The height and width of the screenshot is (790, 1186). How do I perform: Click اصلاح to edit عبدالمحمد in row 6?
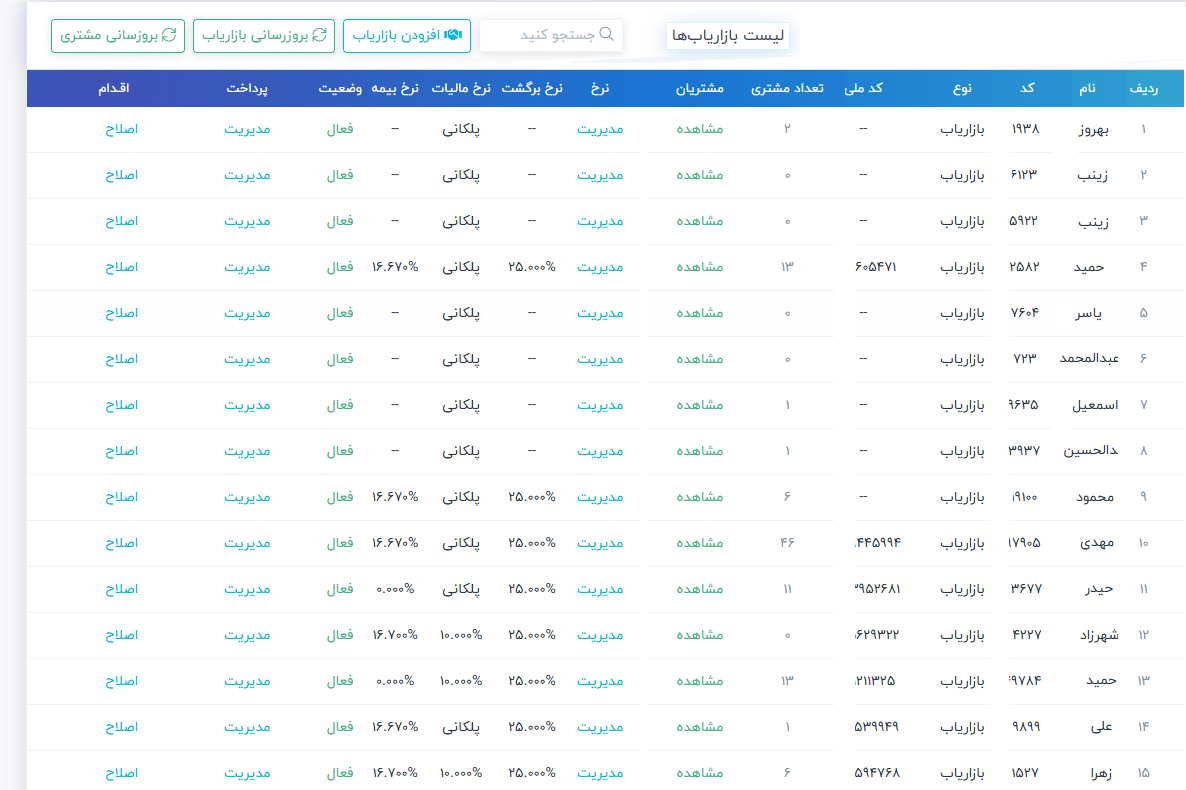[121, 359]
